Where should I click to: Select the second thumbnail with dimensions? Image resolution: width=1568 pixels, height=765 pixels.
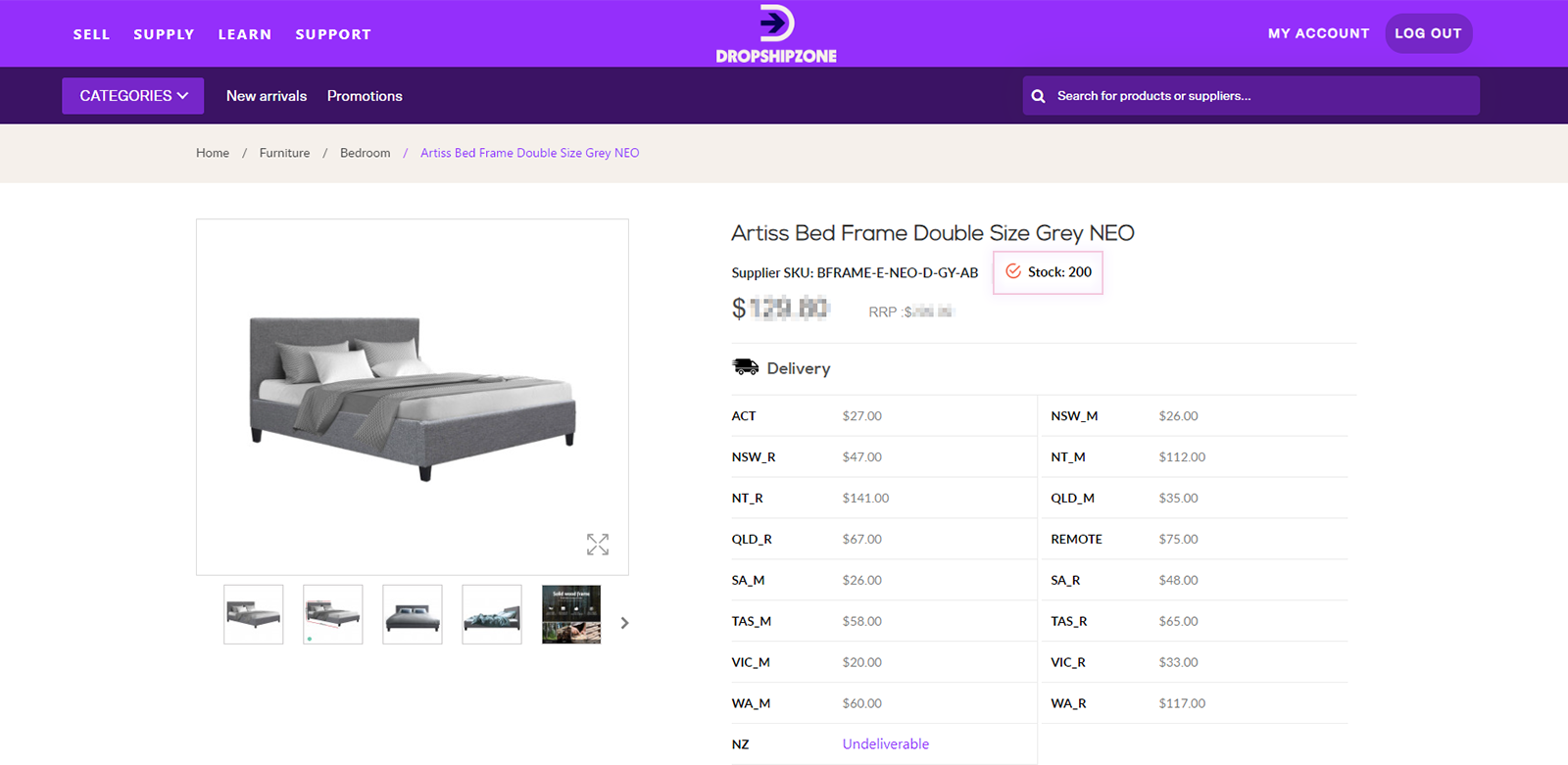coord(333,614)
